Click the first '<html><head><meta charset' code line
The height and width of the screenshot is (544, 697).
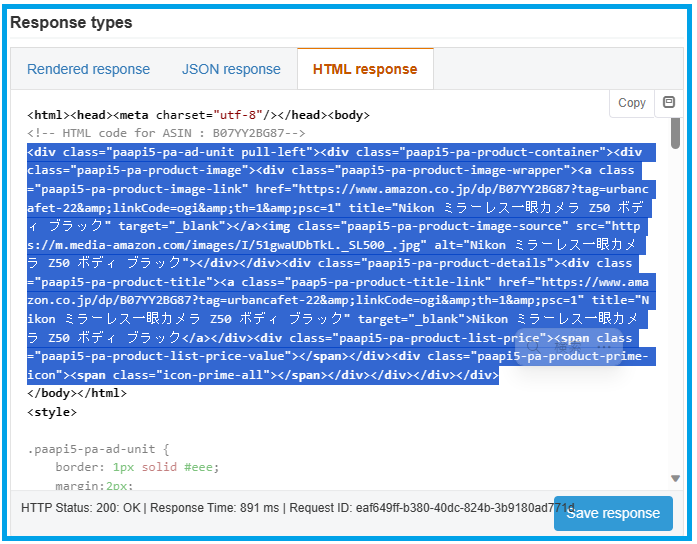tap(198, 115)
